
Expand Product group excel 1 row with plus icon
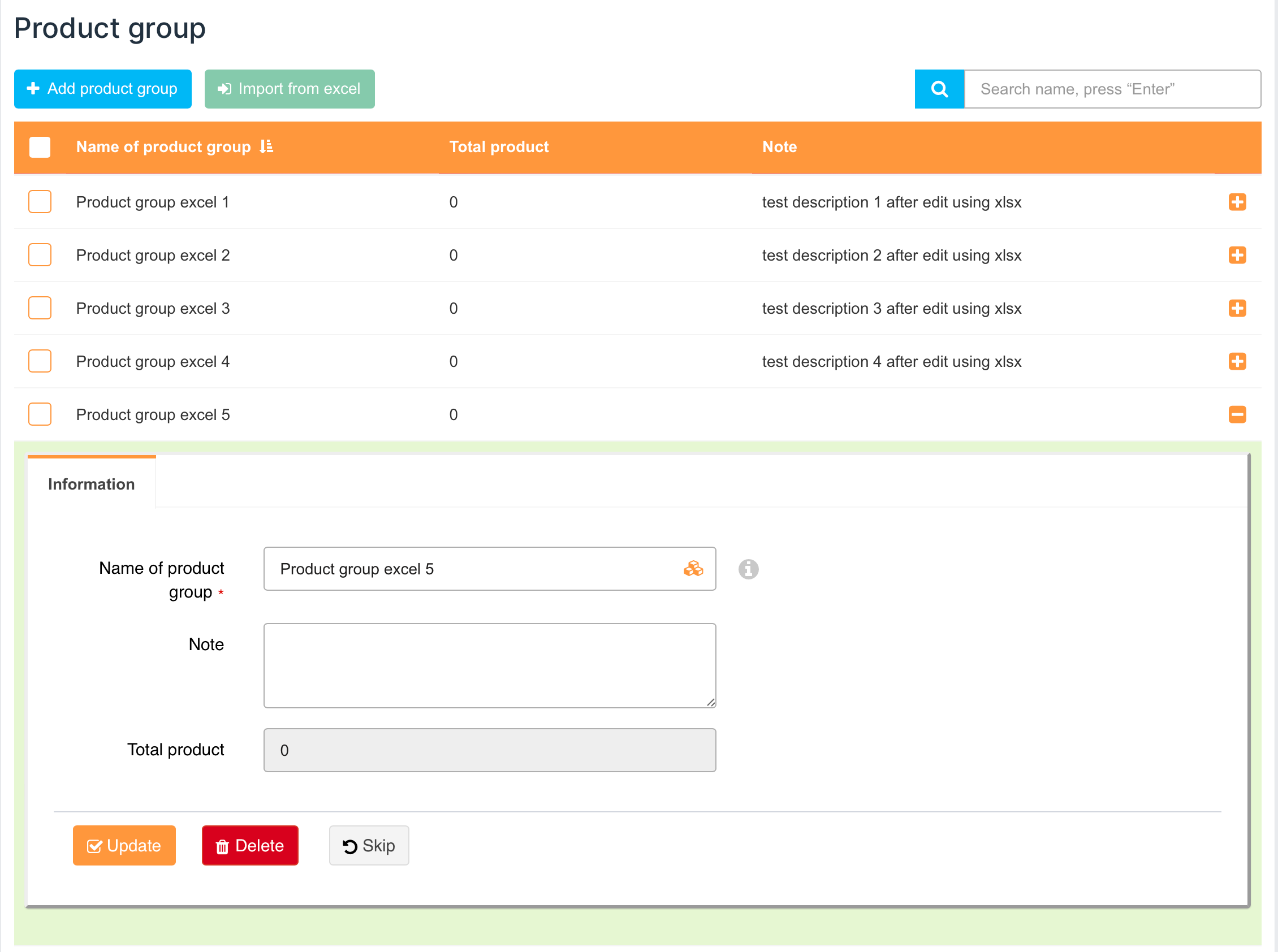pos(1237,202)
